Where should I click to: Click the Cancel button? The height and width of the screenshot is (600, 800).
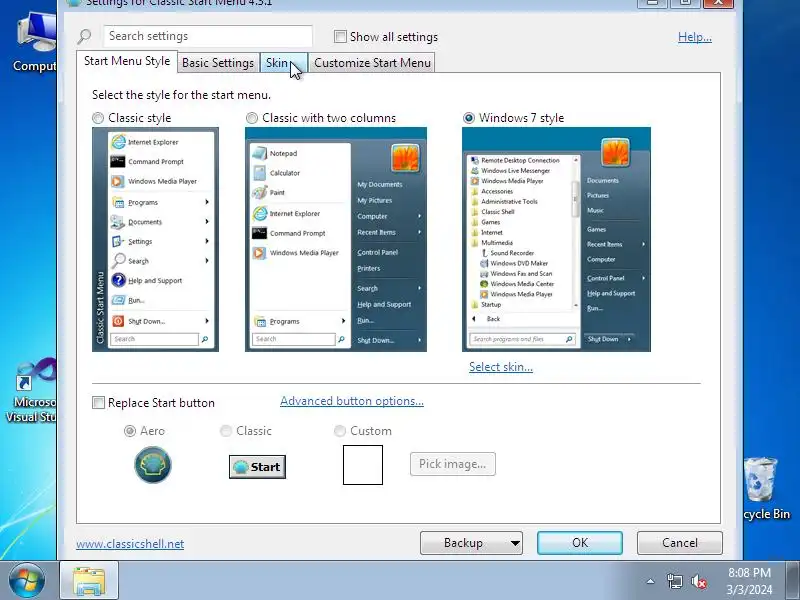click(680, 543)
